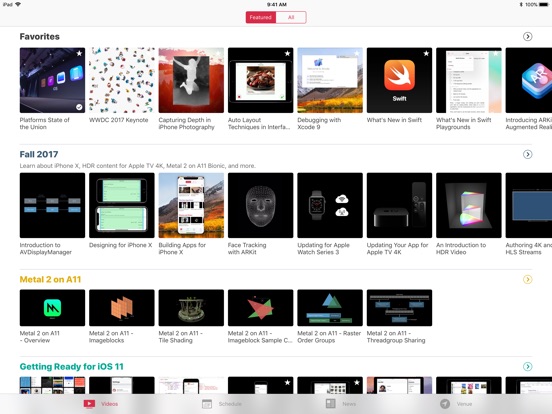The width and height of the screenshot is (552, 414).
Task: Click the Venue location arrow icon
Action: (x=445, y=404)
